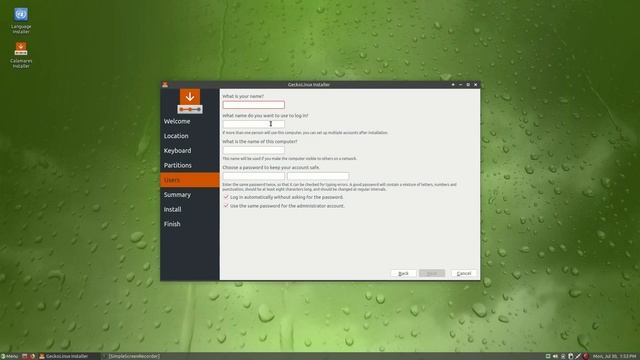Open the clock and calendar in taskbar
Image resolution: width=640 pixels, height=360 pixels.
614,356
